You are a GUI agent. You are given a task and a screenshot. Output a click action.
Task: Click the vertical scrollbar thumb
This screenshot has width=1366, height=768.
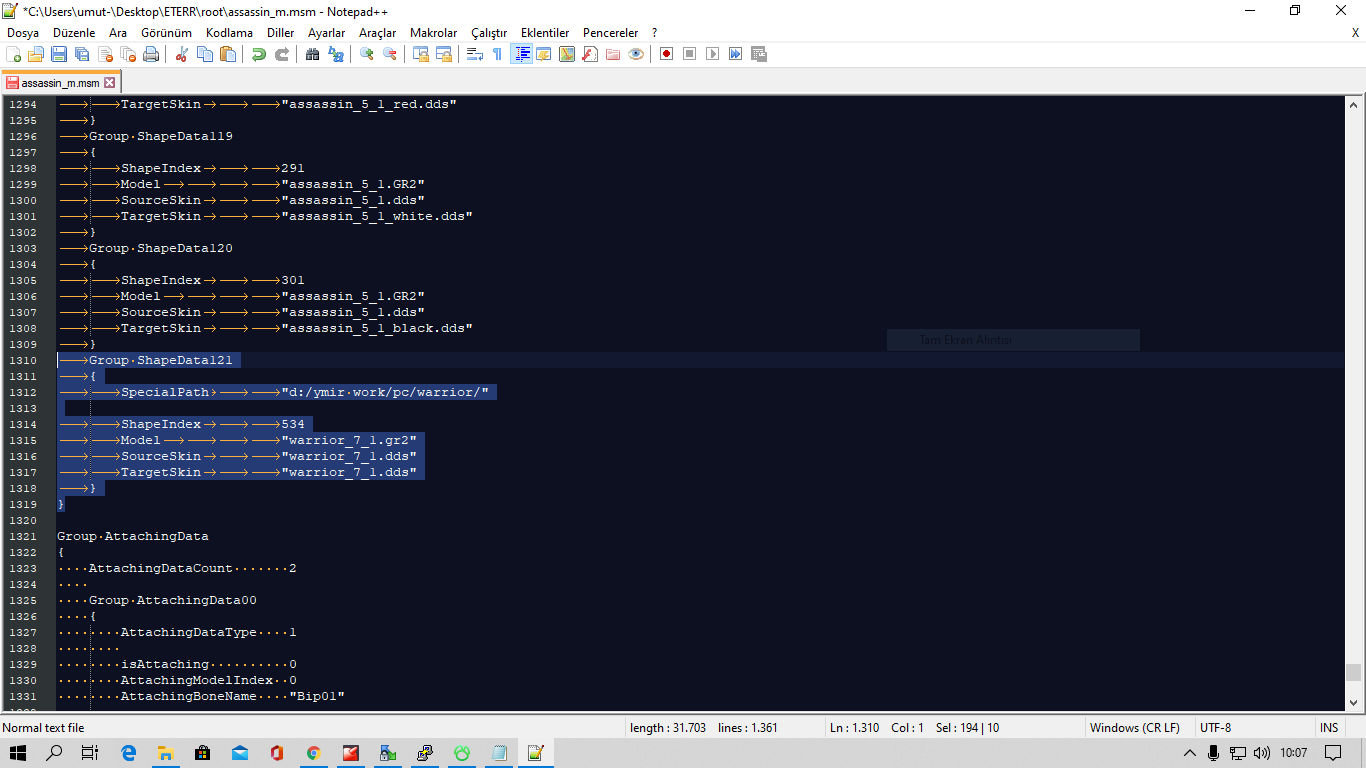pyautogui.click(x=1353, y=672)
